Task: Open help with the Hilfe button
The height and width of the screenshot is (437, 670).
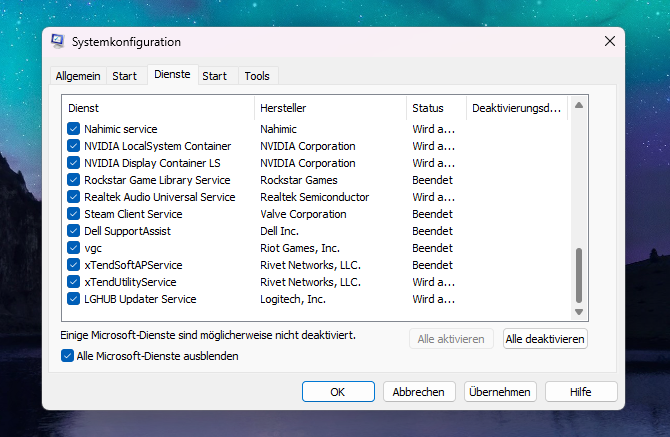Action: point(581,392)
